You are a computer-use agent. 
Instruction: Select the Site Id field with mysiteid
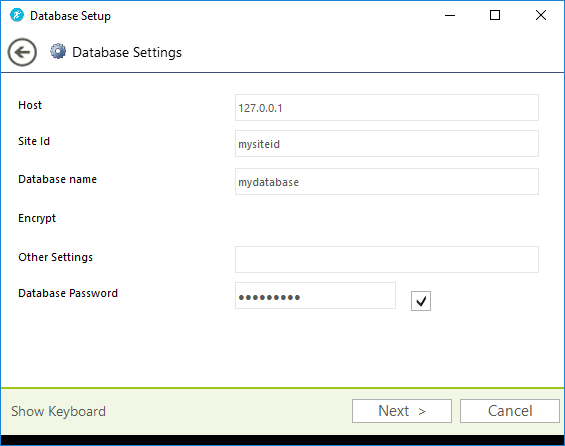[387, 144]
